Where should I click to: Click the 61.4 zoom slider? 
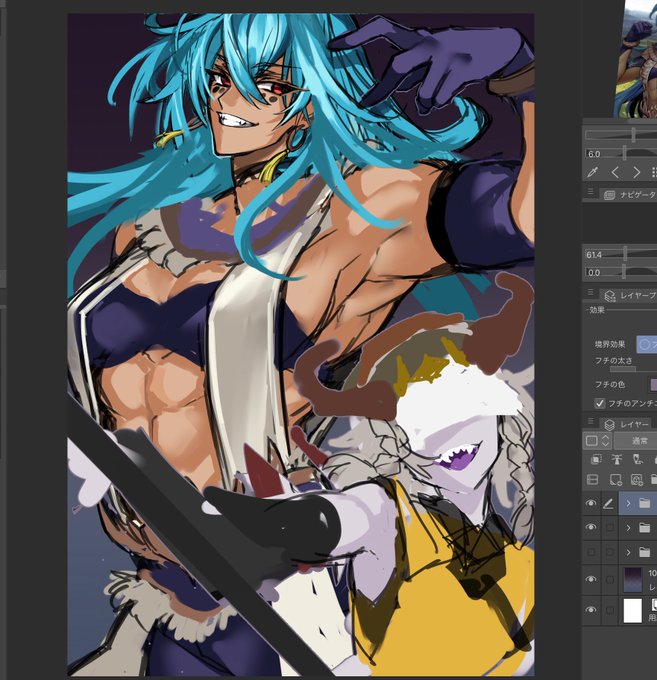[621, 254]
